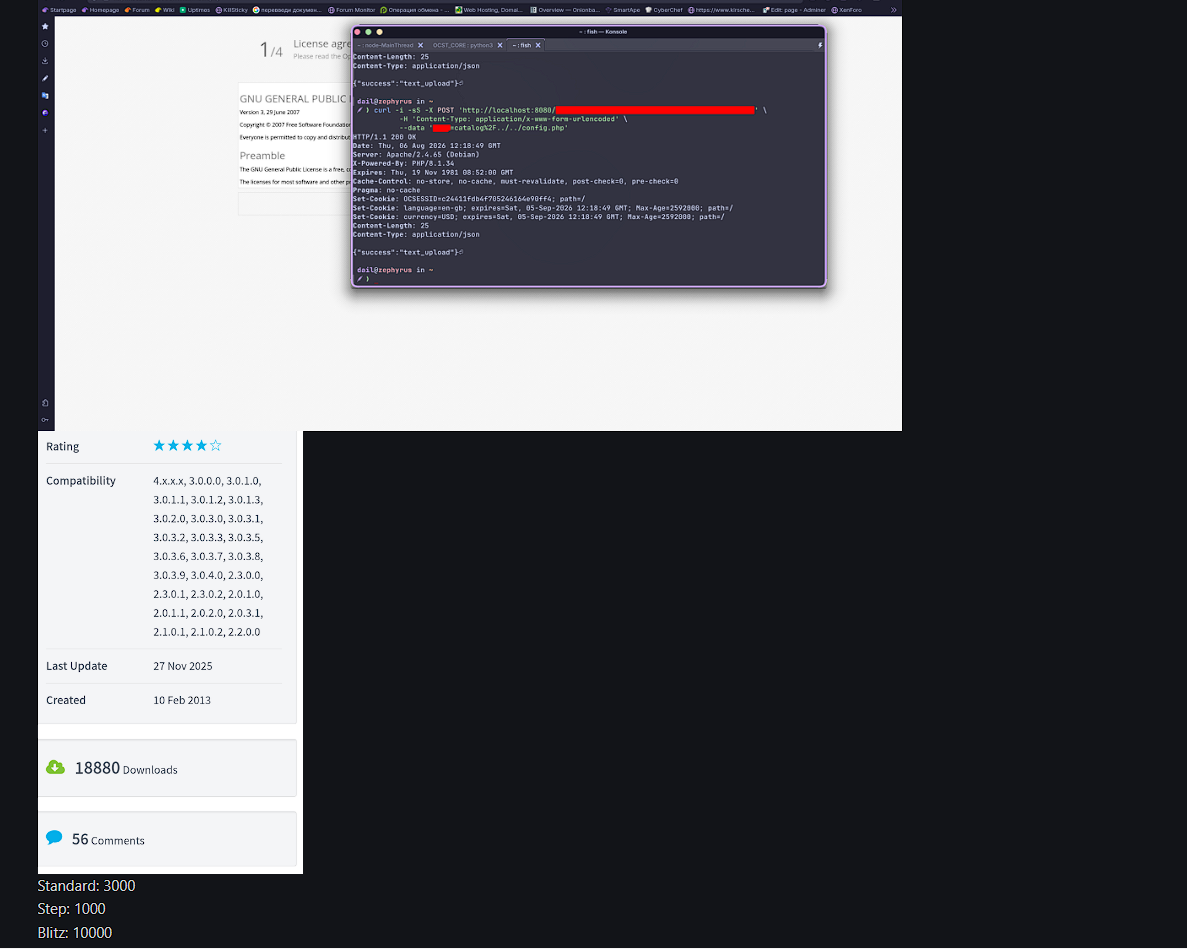Open the Forum Monitor bookmark

(x=351, y=10)
